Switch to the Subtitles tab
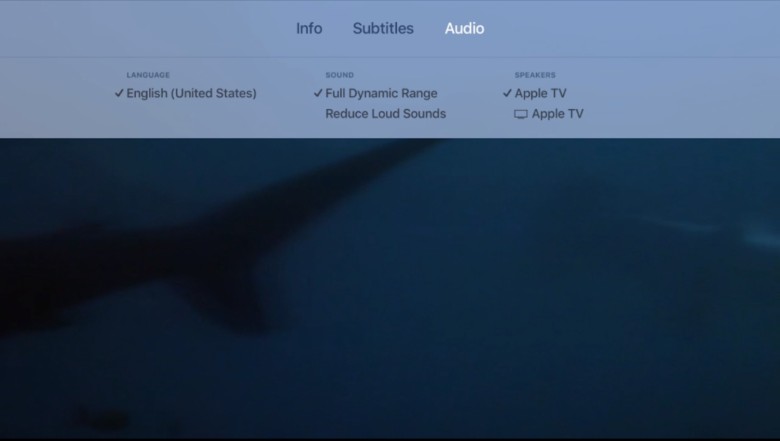Screen dimensions: 780x441 point(383,28)
